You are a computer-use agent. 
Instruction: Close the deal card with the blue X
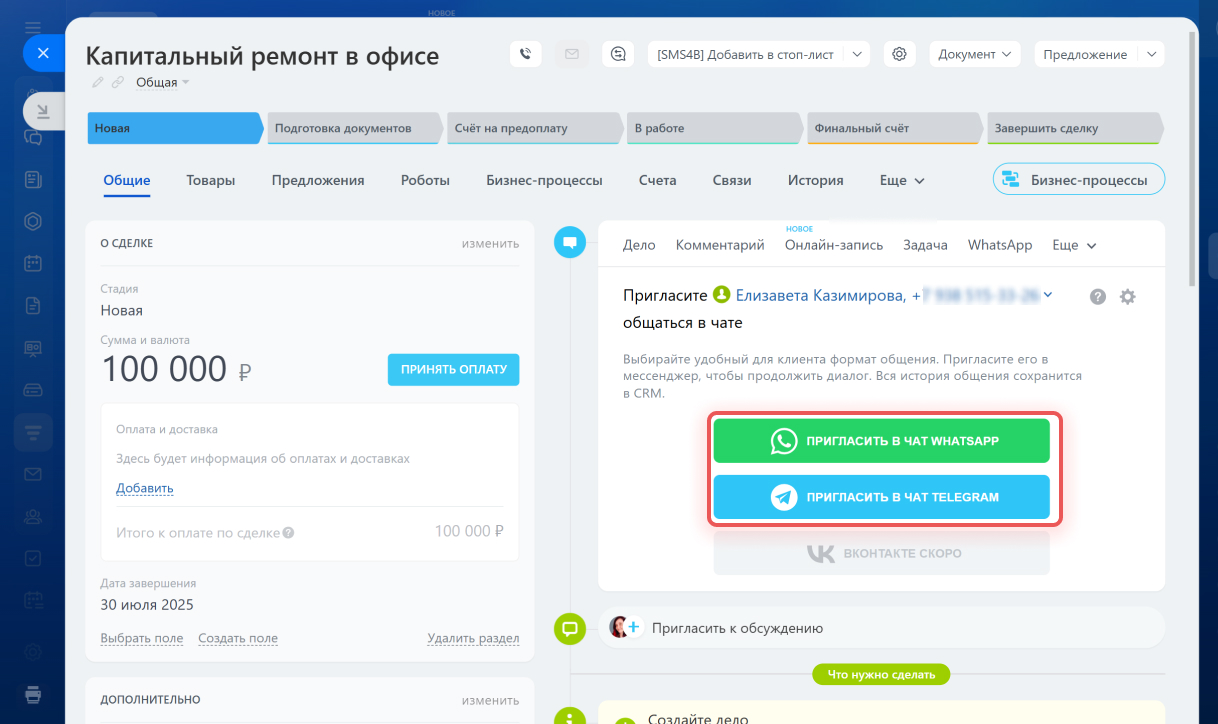point(43,53)
